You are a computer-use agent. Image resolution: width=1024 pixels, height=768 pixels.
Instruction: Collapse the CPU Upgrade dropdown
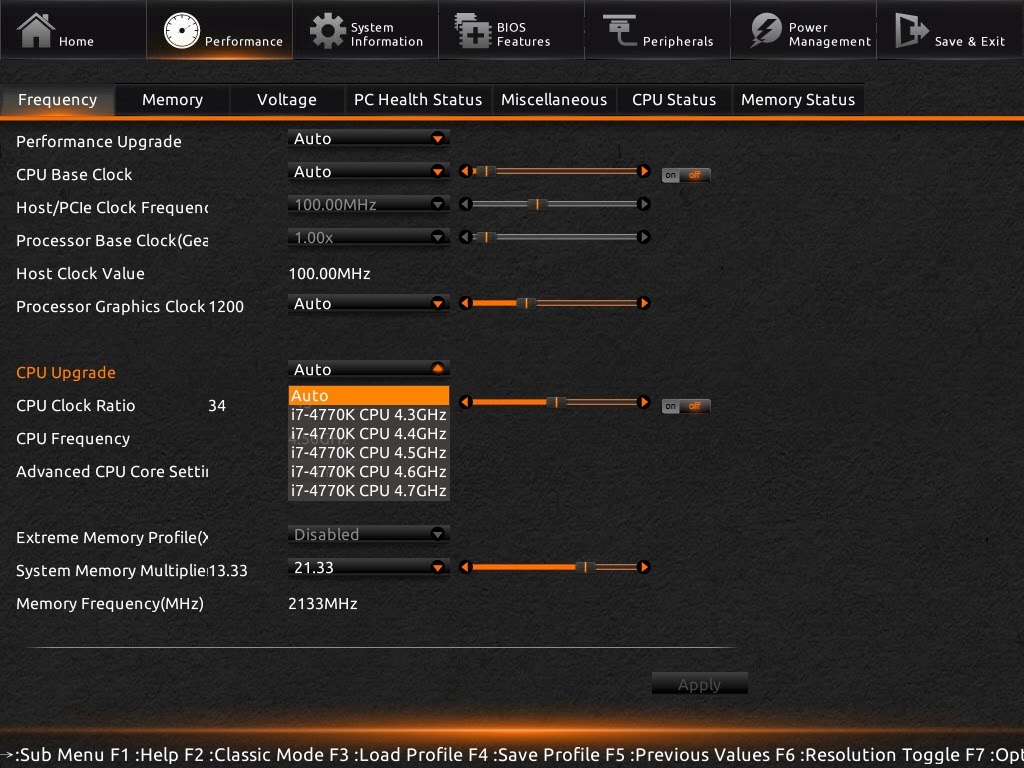[x=368, y=369]
